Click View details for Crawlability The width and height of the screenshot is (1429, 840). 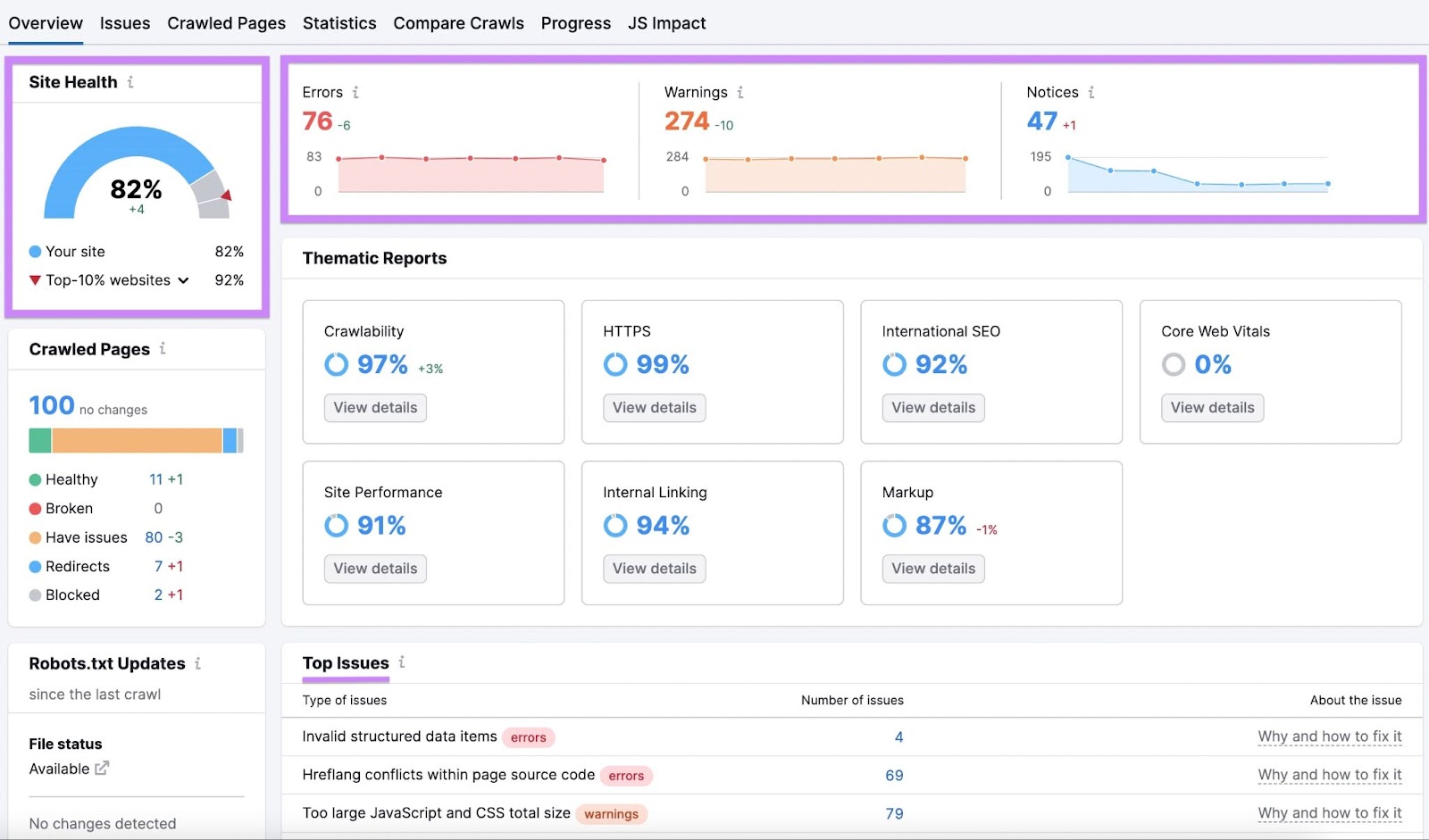click(x=374, y=407)
